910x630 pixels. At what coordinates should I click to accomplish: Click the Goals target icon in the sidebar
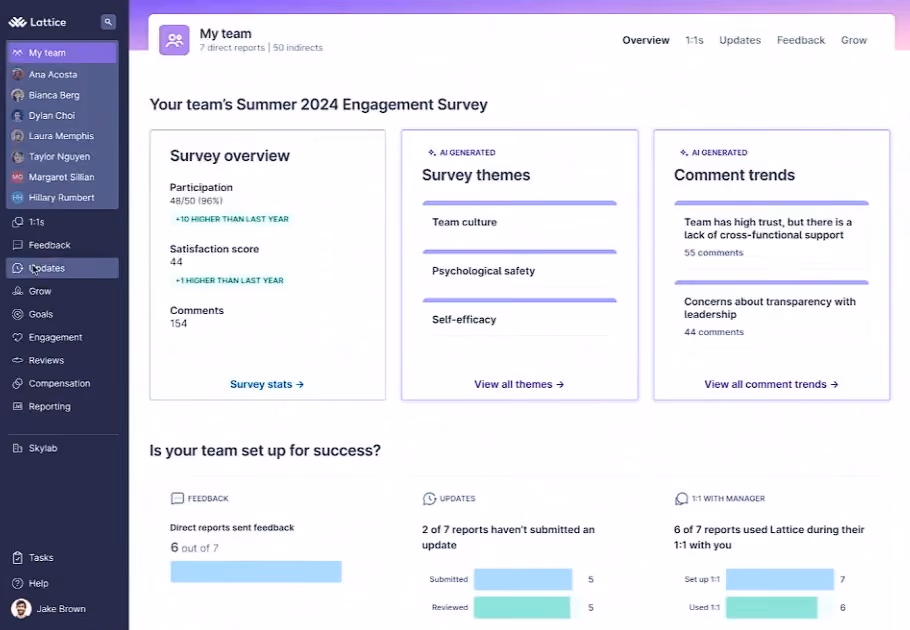pos(18,314)
